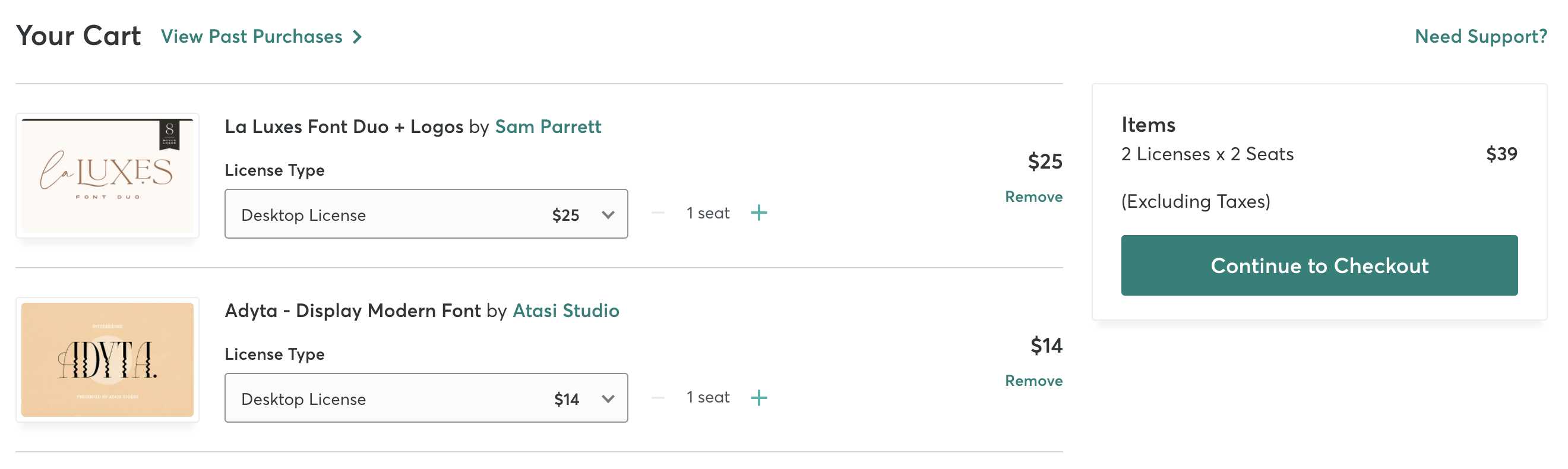Open View Past Purchases link

251,36
